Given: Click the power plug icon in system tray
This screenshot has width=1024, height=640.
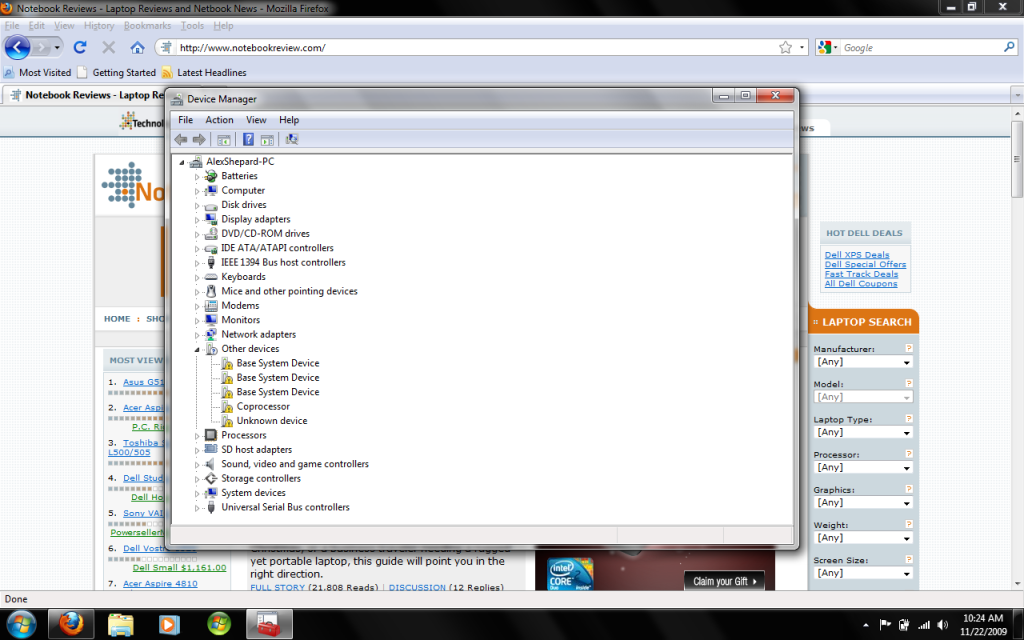Looking at the screenshot, I should point(904,625).
